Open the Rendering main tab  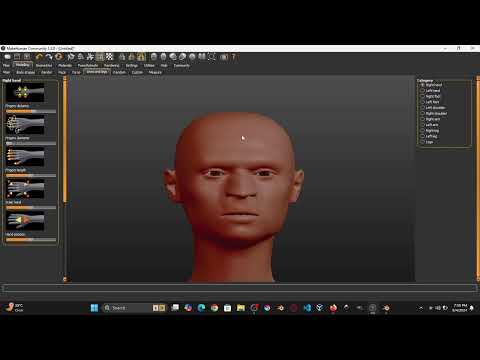coord(111,65)
